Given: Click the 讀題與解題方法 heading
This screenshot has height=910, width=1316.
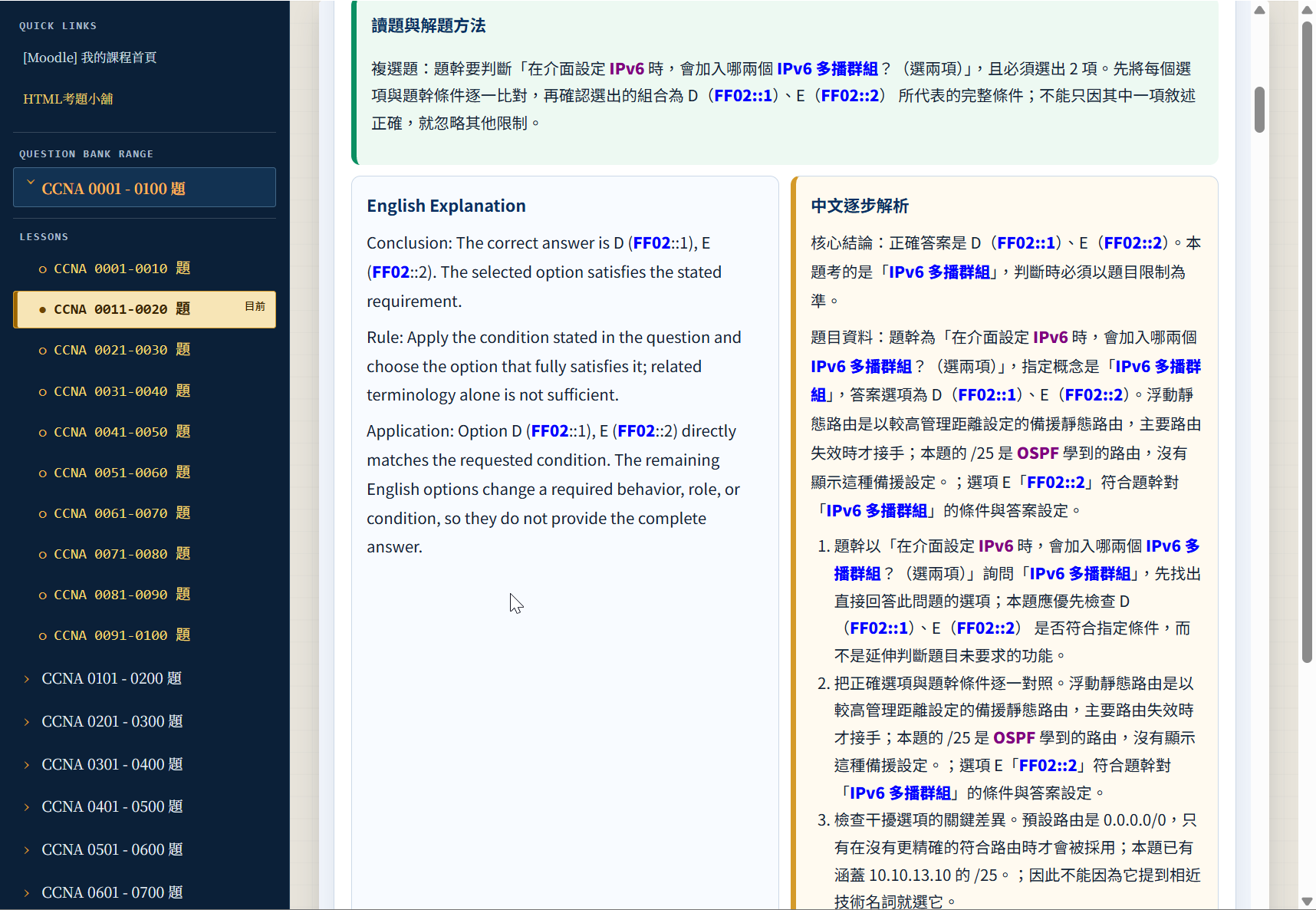Looking at the screenshot, I should tap(429, 26).
